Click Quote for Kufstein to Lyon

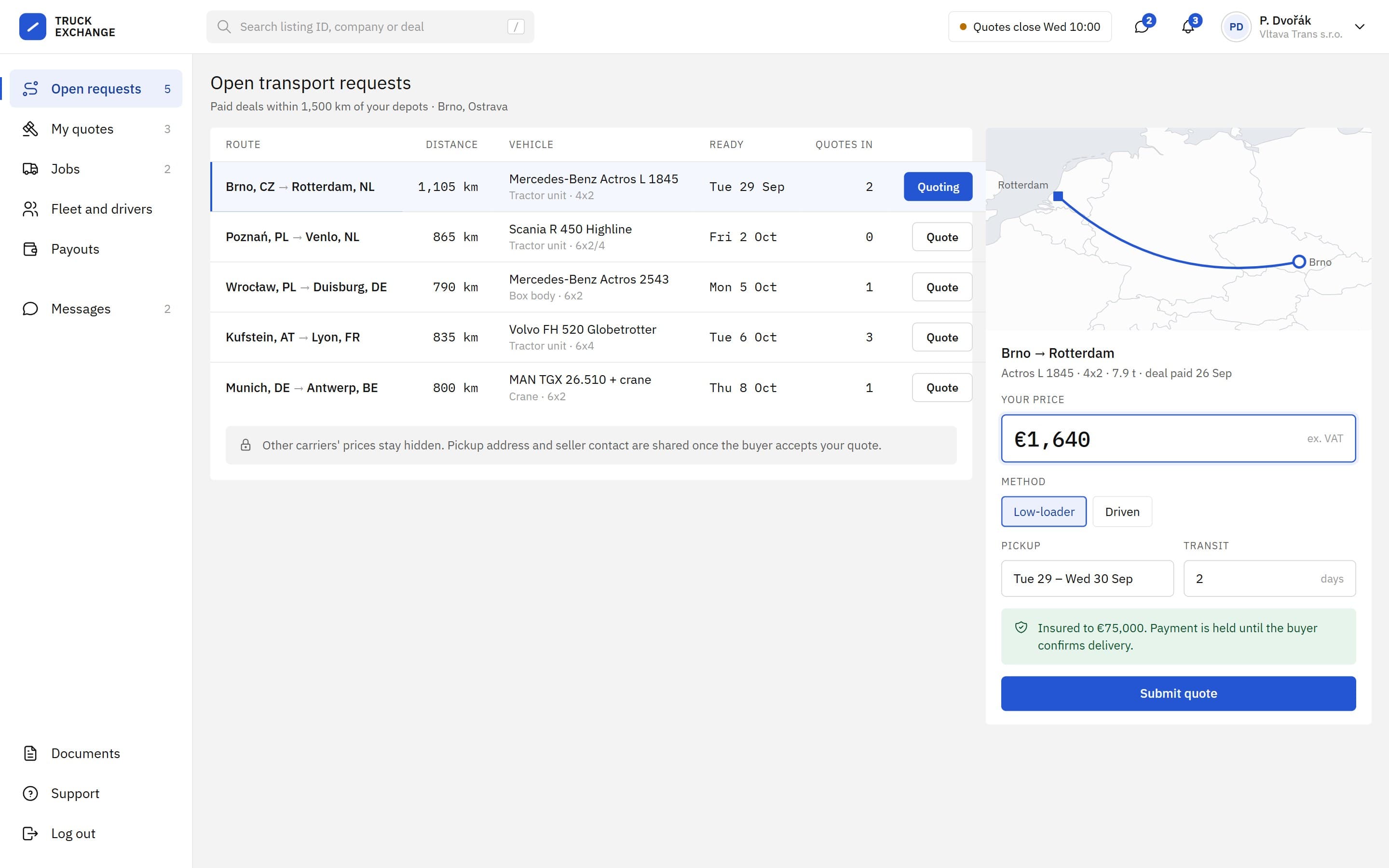(942, 338)
